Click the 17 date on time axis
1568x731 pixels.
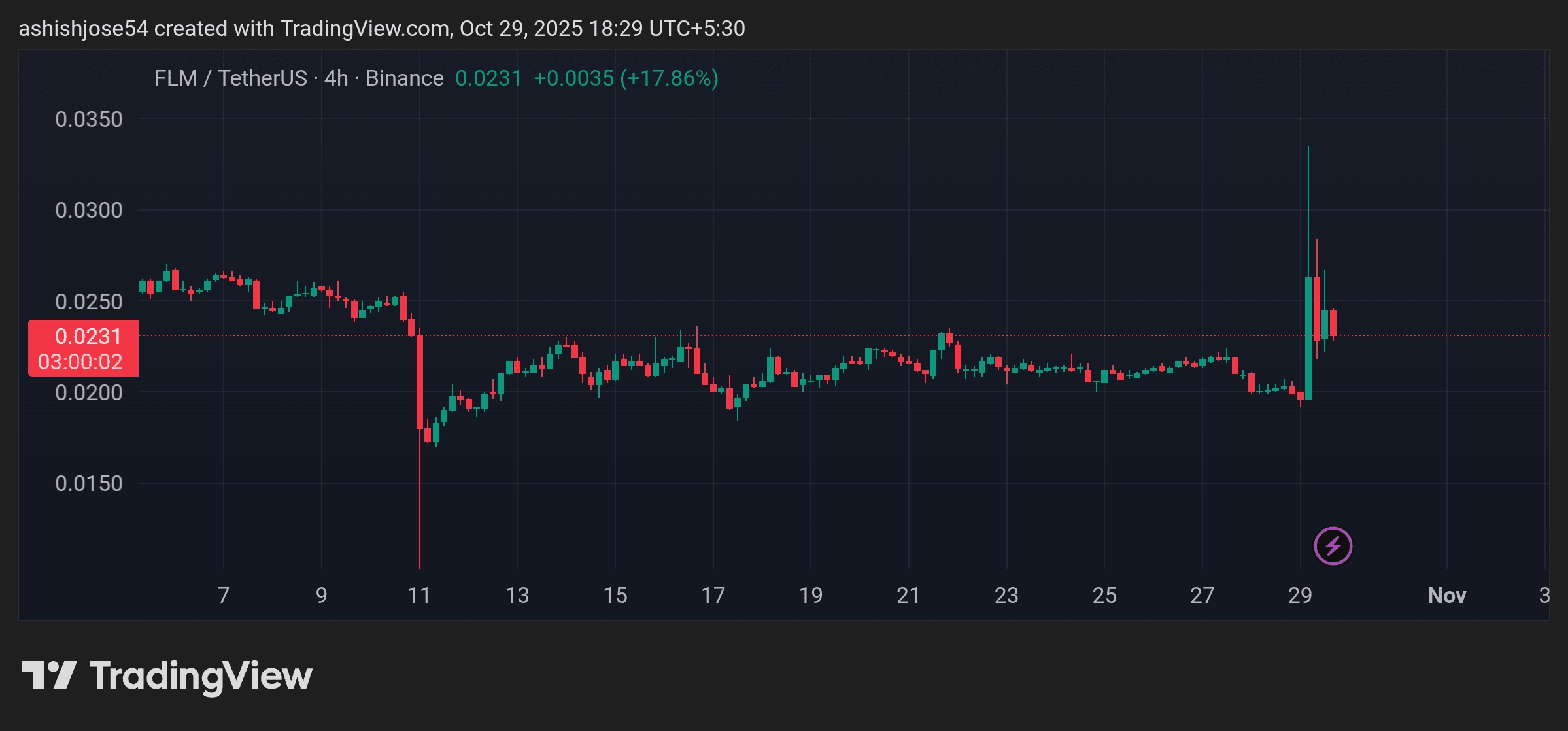click(713, 596)
